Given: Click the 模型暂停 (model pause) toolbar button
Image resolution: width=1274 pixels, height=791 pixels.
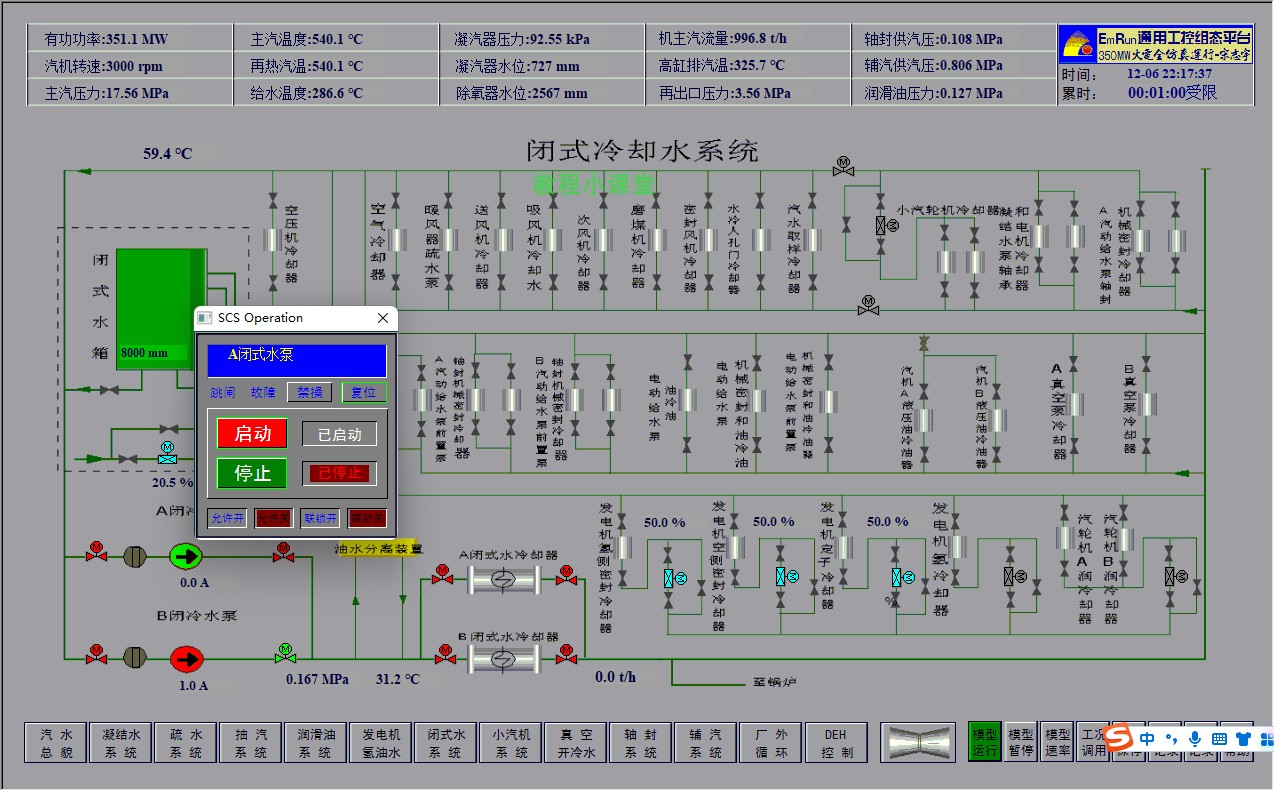Looking at the screenshot, I should (x=1021, y=741).
